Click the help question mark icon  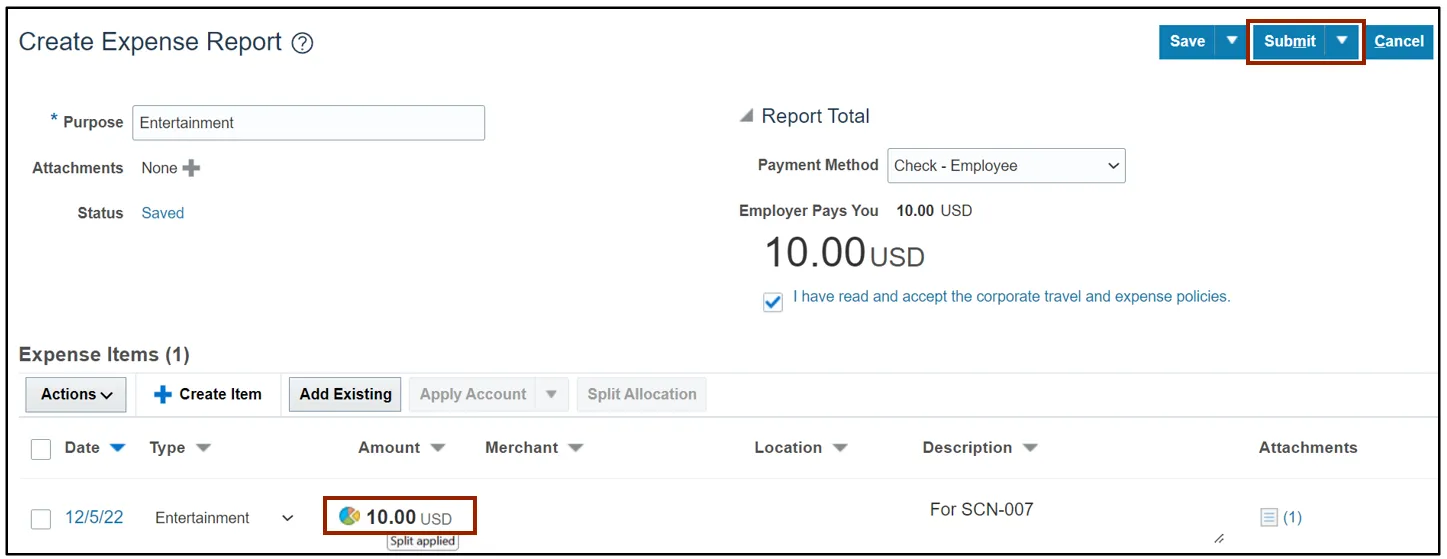(302, 43)
